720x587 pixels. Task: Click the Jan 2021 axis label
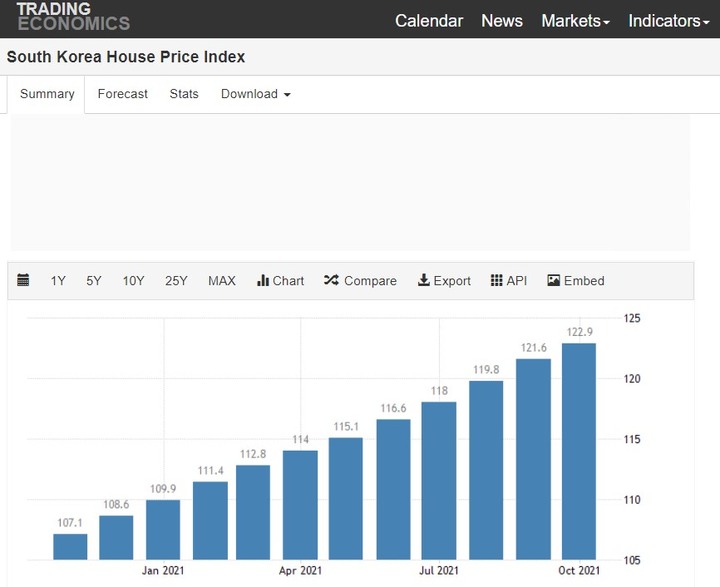click(163, 570)
